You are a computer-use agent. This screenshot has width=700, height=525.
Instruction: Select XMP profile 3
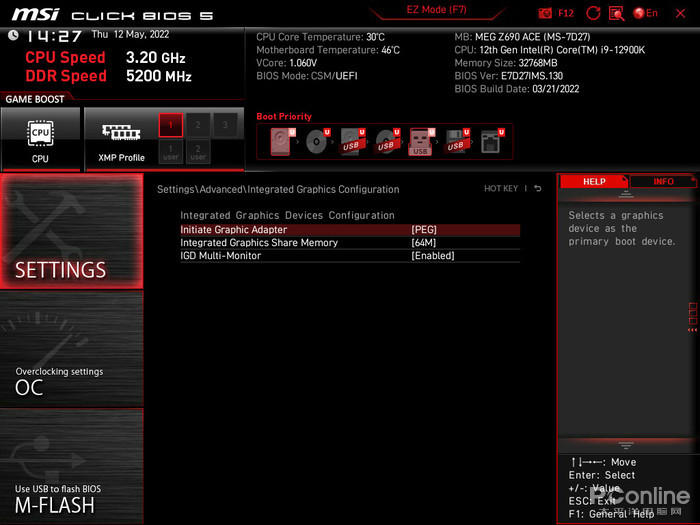225,125
